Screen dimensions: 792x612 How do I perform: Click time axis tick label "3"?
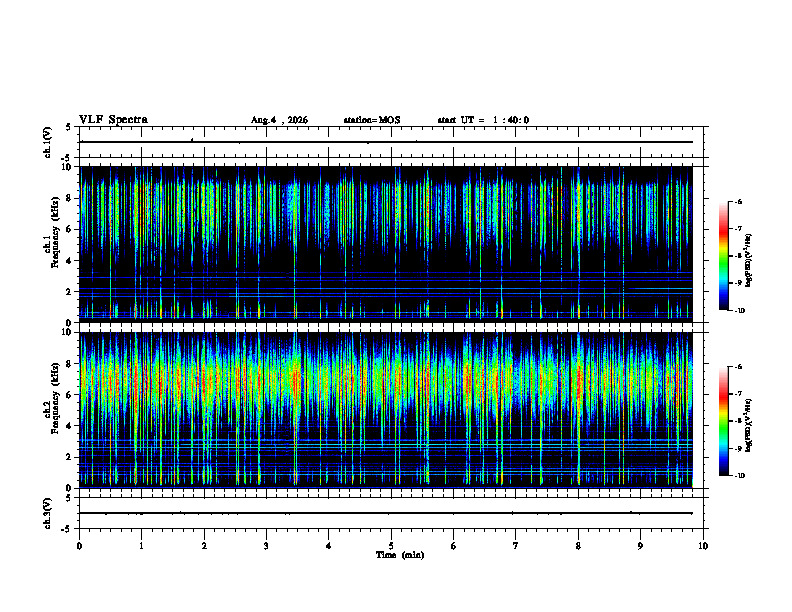pos(266,546)
